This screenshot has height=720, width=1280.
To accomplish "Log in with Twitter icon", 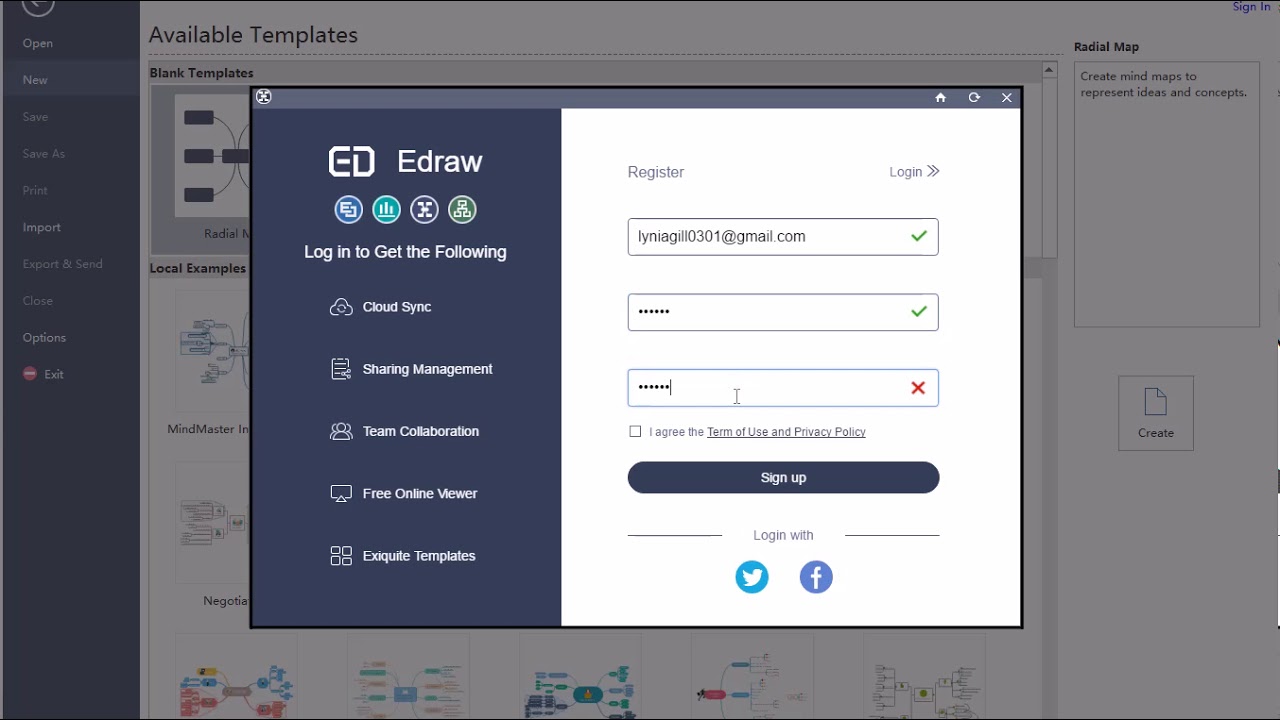I will [752, 577].
